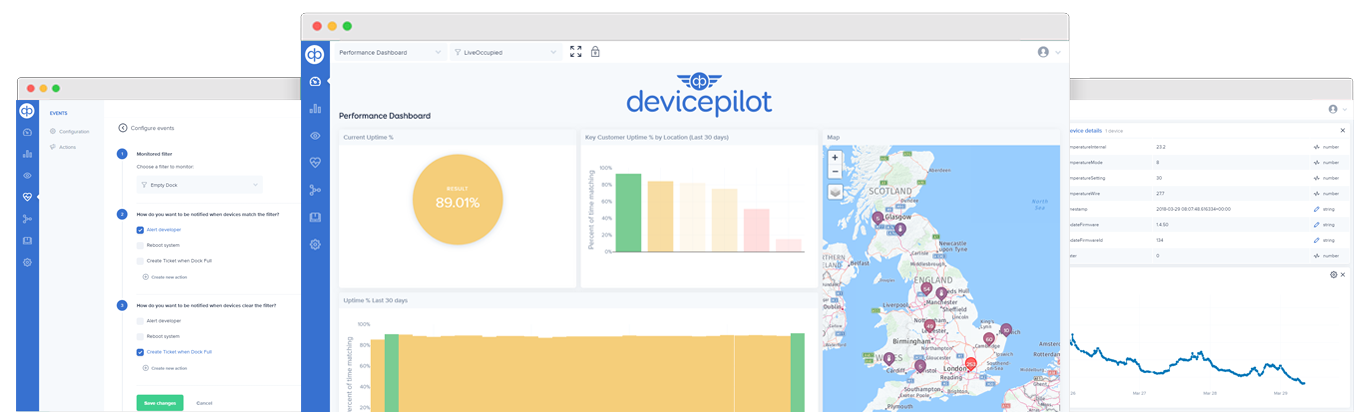The width and height of the screenshot is (1370, 412).
Task: Click Create new action under the match section
Action: pyautogui.click(x=165, y=275)
